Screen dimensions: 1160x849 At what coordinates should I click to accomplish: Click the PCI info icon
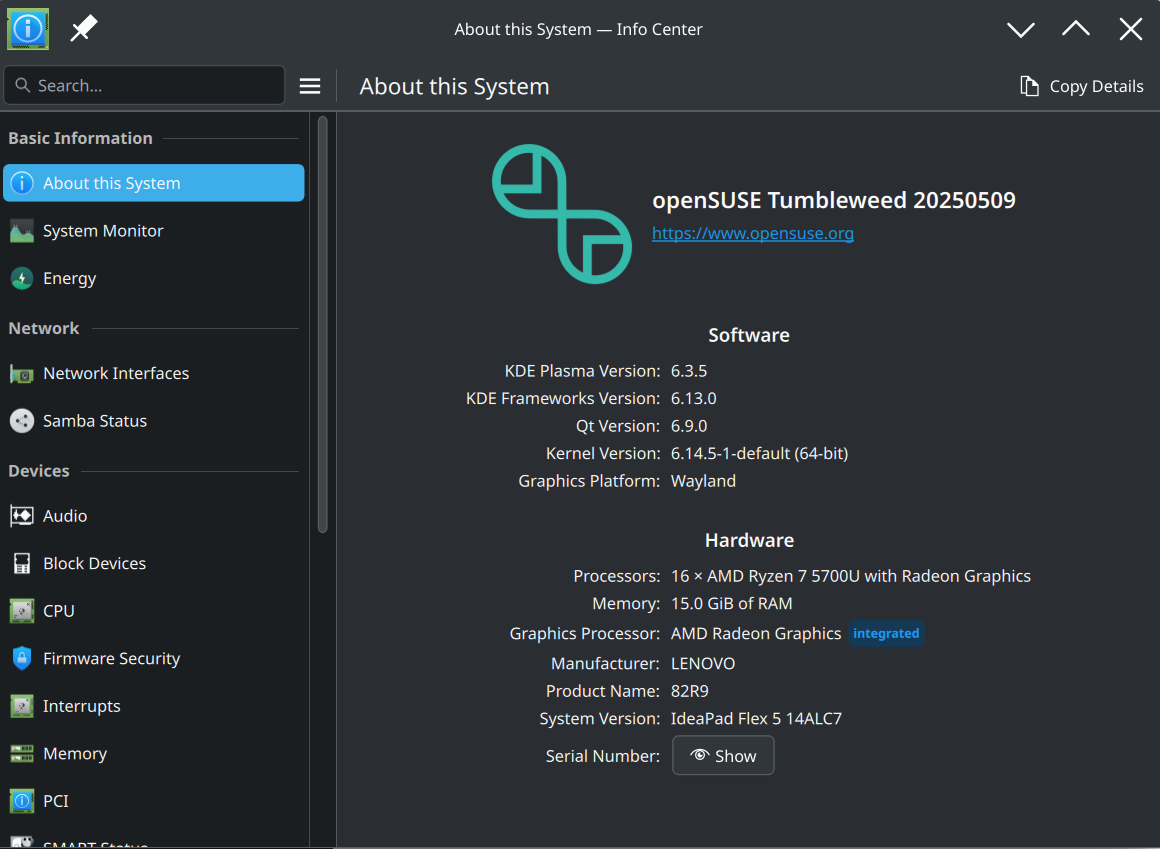click(22, 801)
